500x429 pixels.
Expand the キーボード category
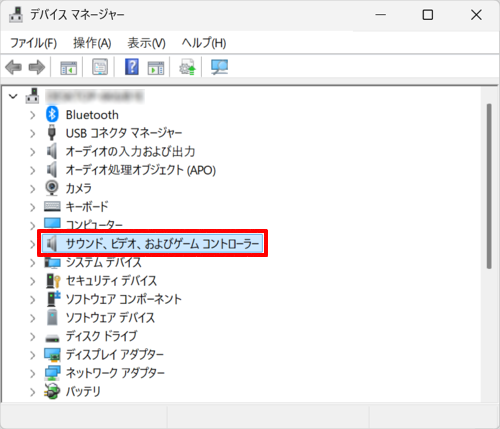(x=32, y=207)
